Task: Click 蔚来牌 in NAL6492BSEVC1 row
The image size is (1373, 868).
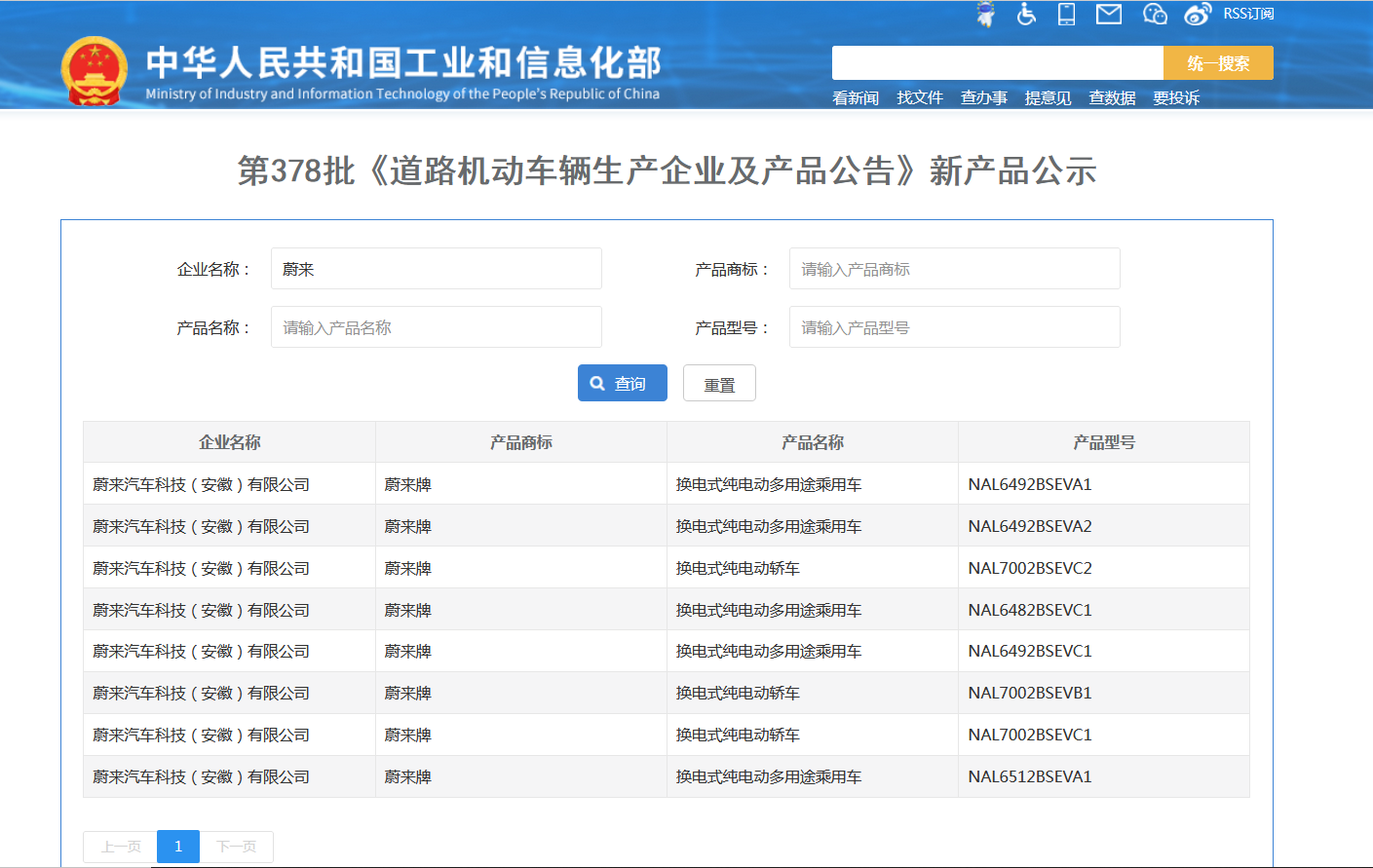Action: click(x=408, y=651)
